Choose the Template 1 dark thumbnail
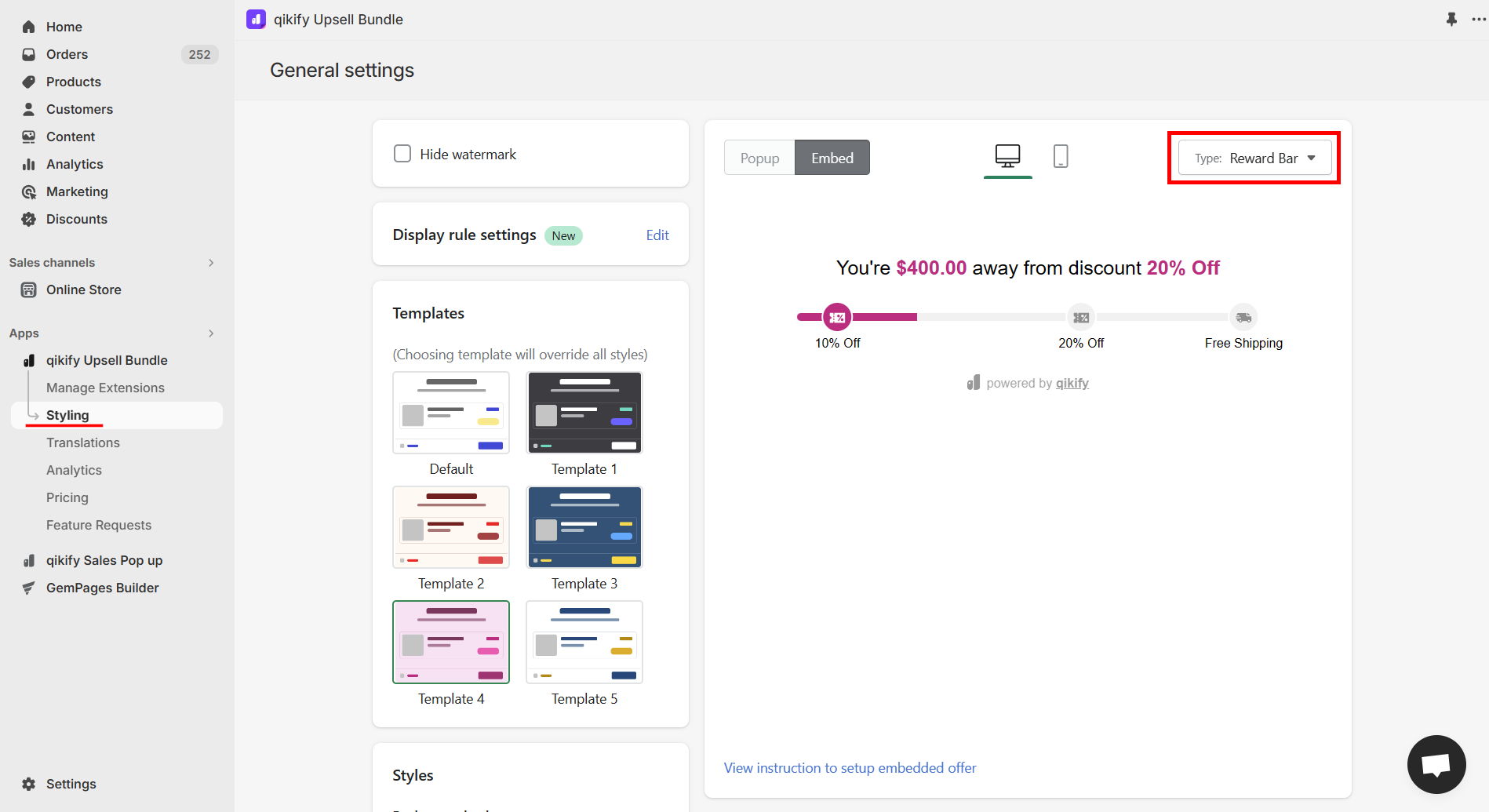 click(584, 413)
